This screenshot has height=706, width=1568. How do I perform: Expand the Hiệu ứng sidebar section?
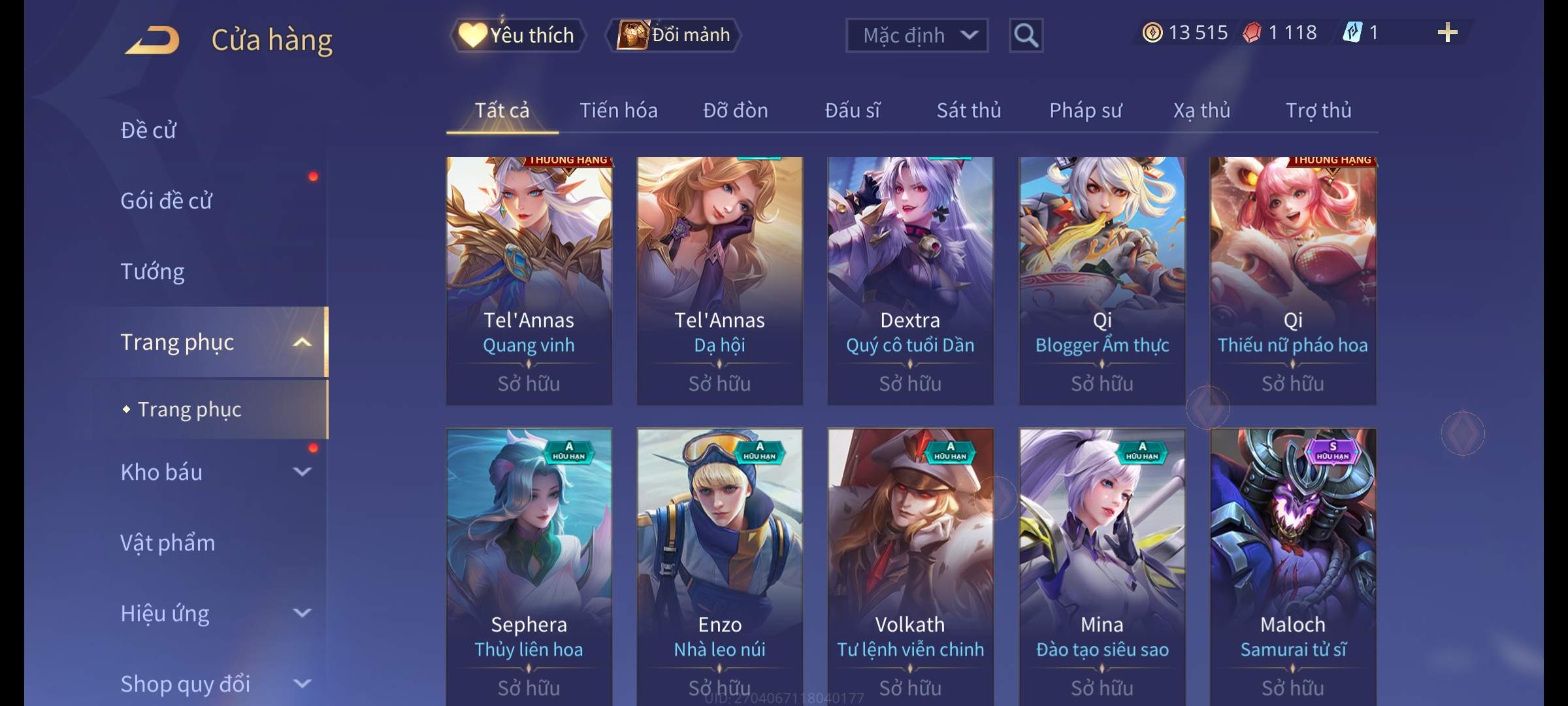pyautogui.click(x=302, y=613)
